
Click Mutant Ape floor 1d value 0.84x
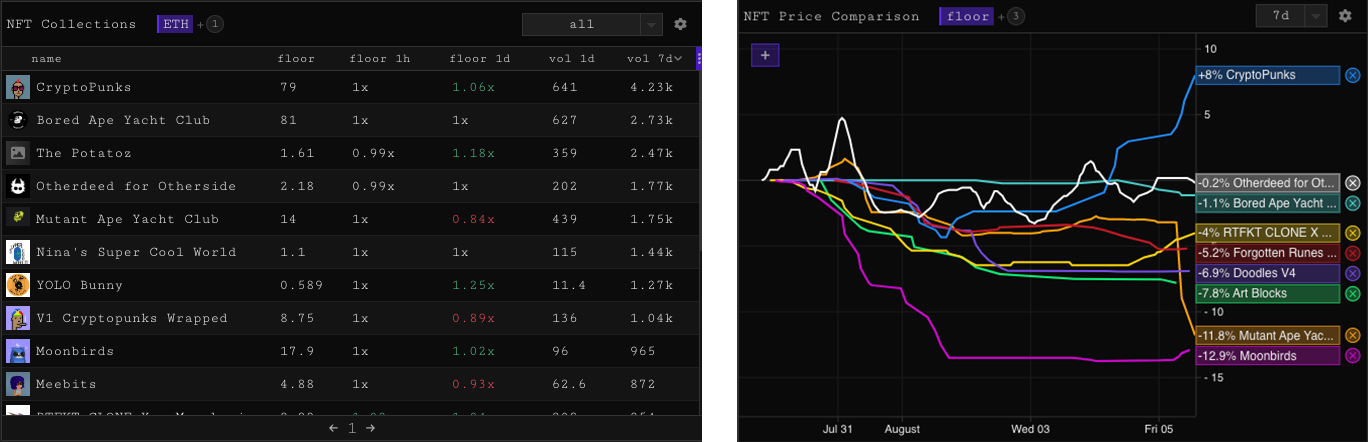473,220
